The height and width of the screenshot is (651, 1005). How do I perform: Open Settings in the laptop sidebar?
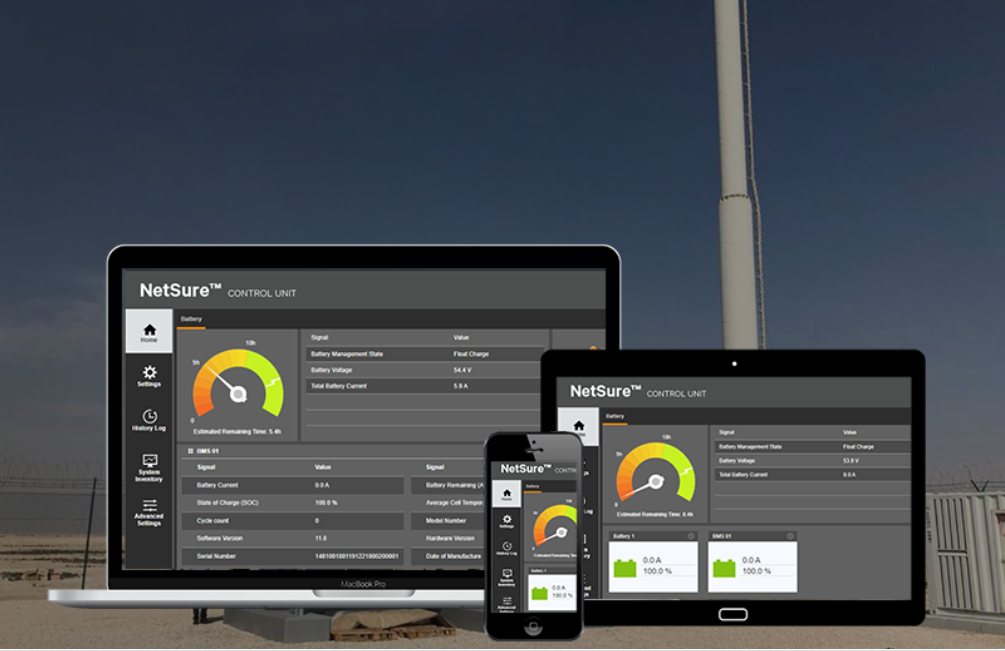[149, 376]
